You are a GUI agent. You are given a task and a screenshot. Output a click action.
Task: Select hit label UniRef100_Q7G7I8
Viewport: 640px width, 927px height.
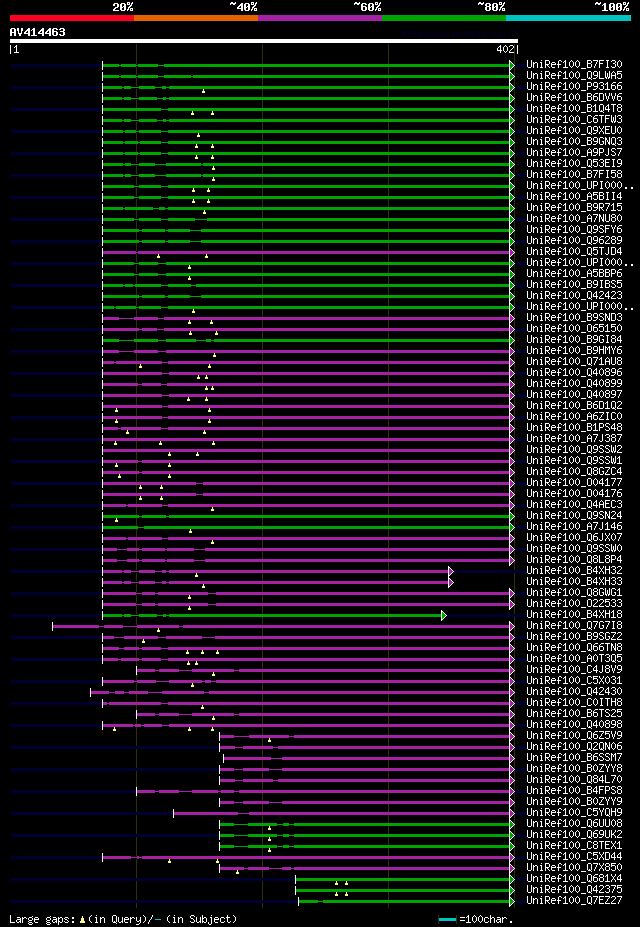point(574,626)
